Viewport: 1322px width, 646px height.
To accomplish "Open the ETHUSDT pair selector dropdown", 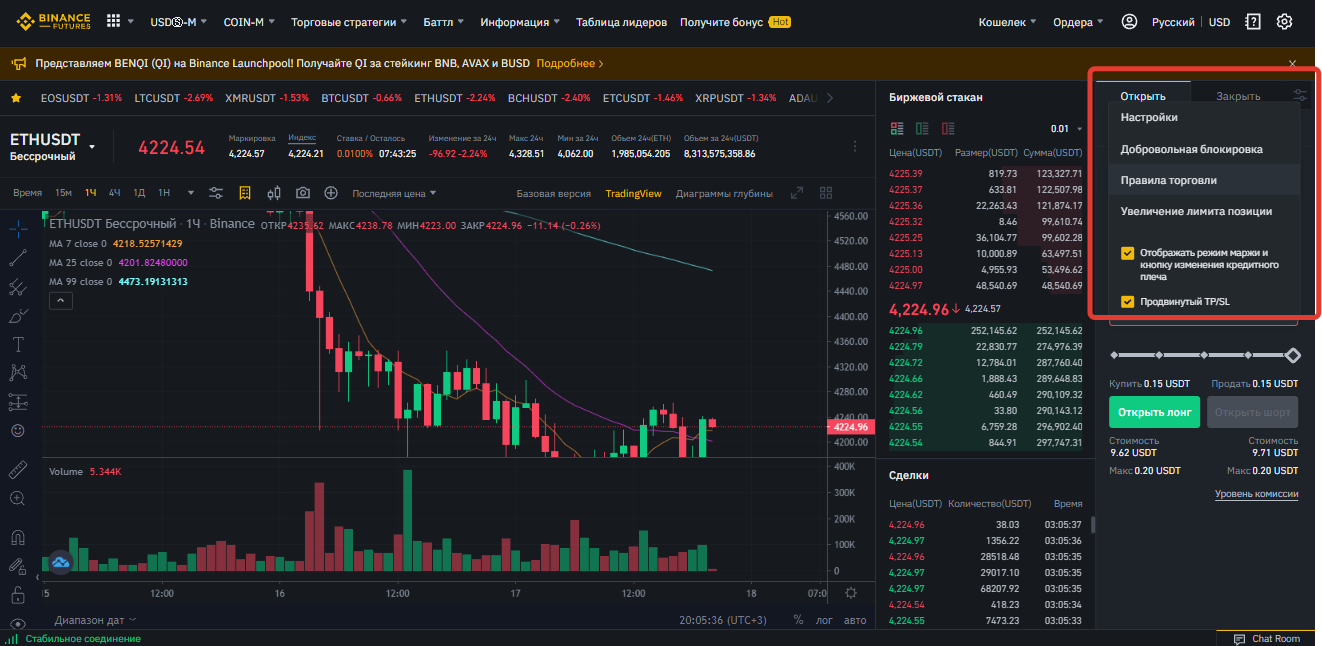I will 92,147.
